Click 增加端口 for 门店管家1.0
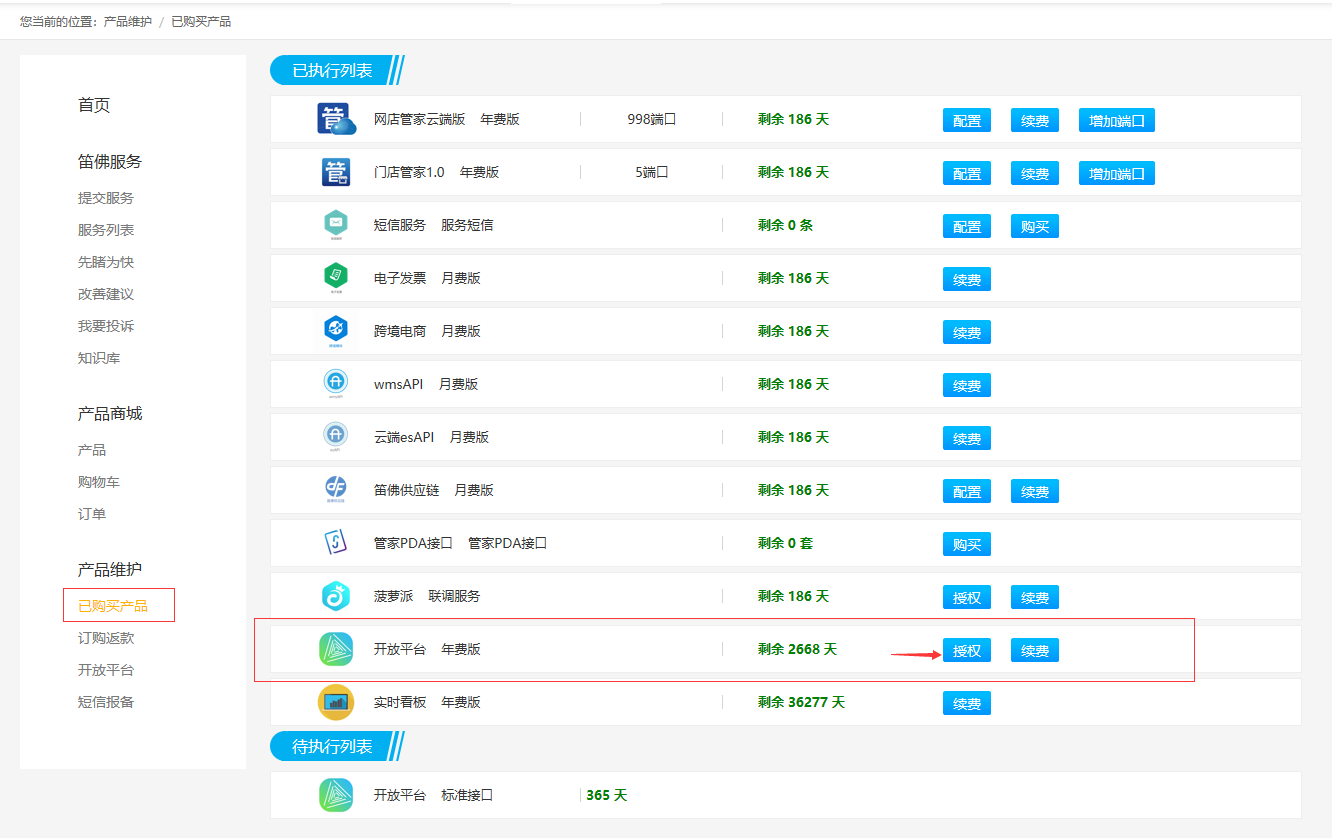The height and width of the screenshot is (838, 1332). (x=1117, y=173)
